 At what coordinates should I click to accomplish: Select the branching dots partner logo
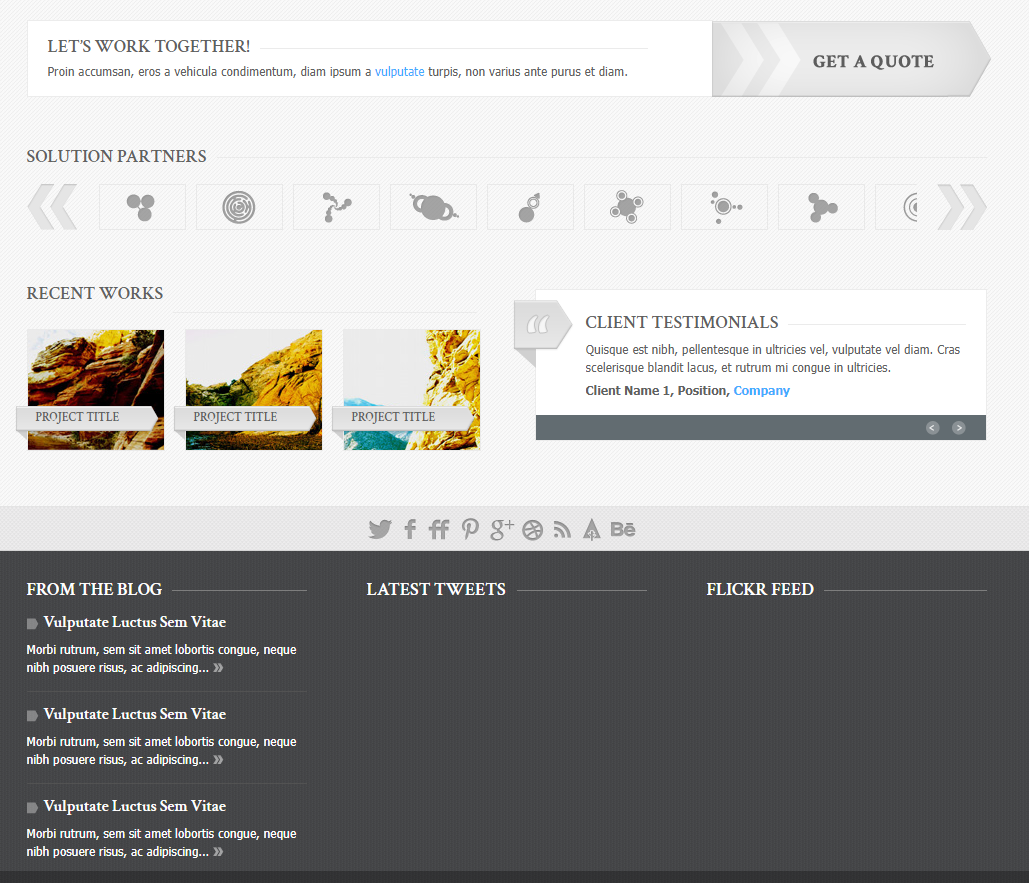coord(337,207)
